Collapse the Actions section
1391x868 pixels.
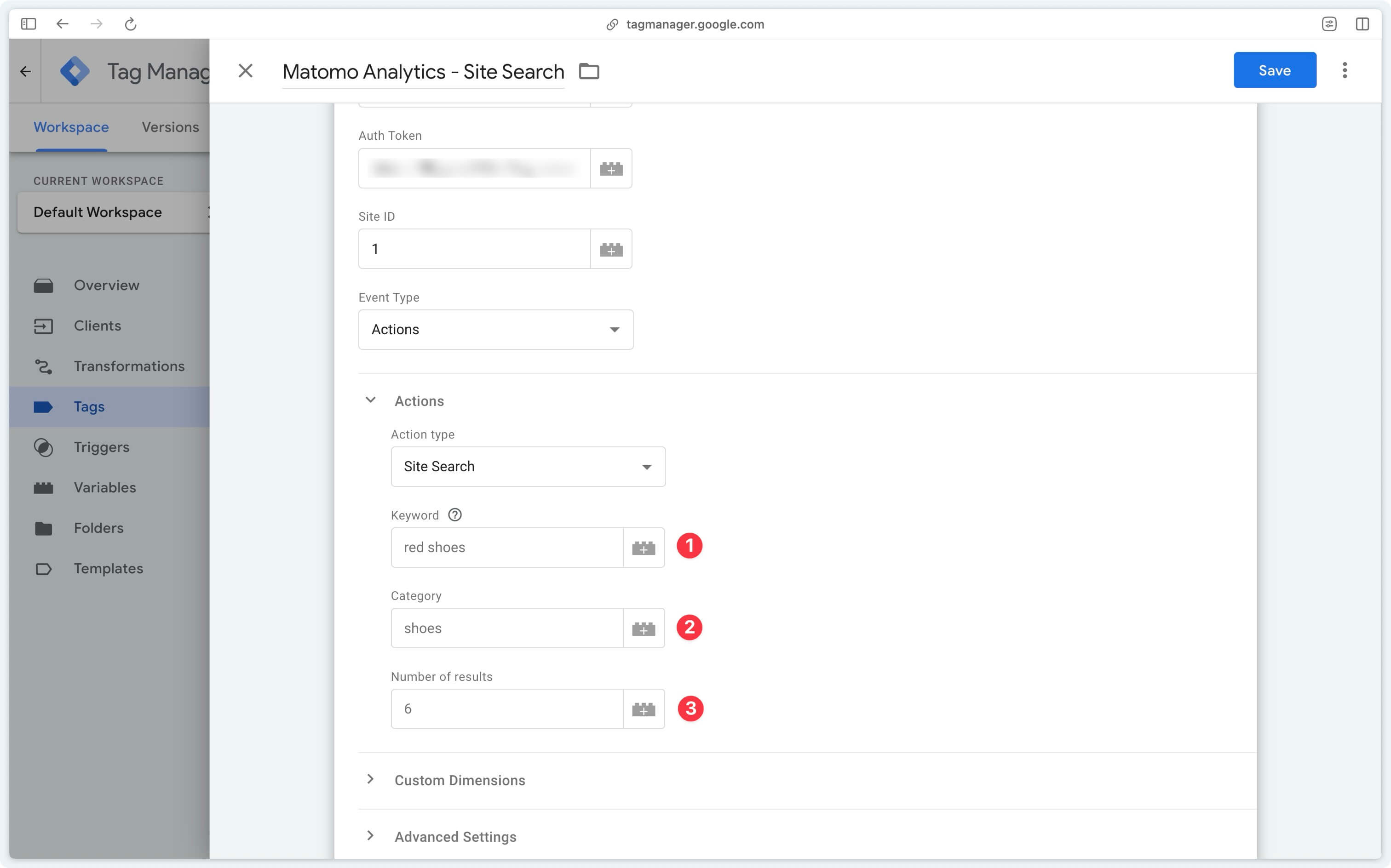371,400
